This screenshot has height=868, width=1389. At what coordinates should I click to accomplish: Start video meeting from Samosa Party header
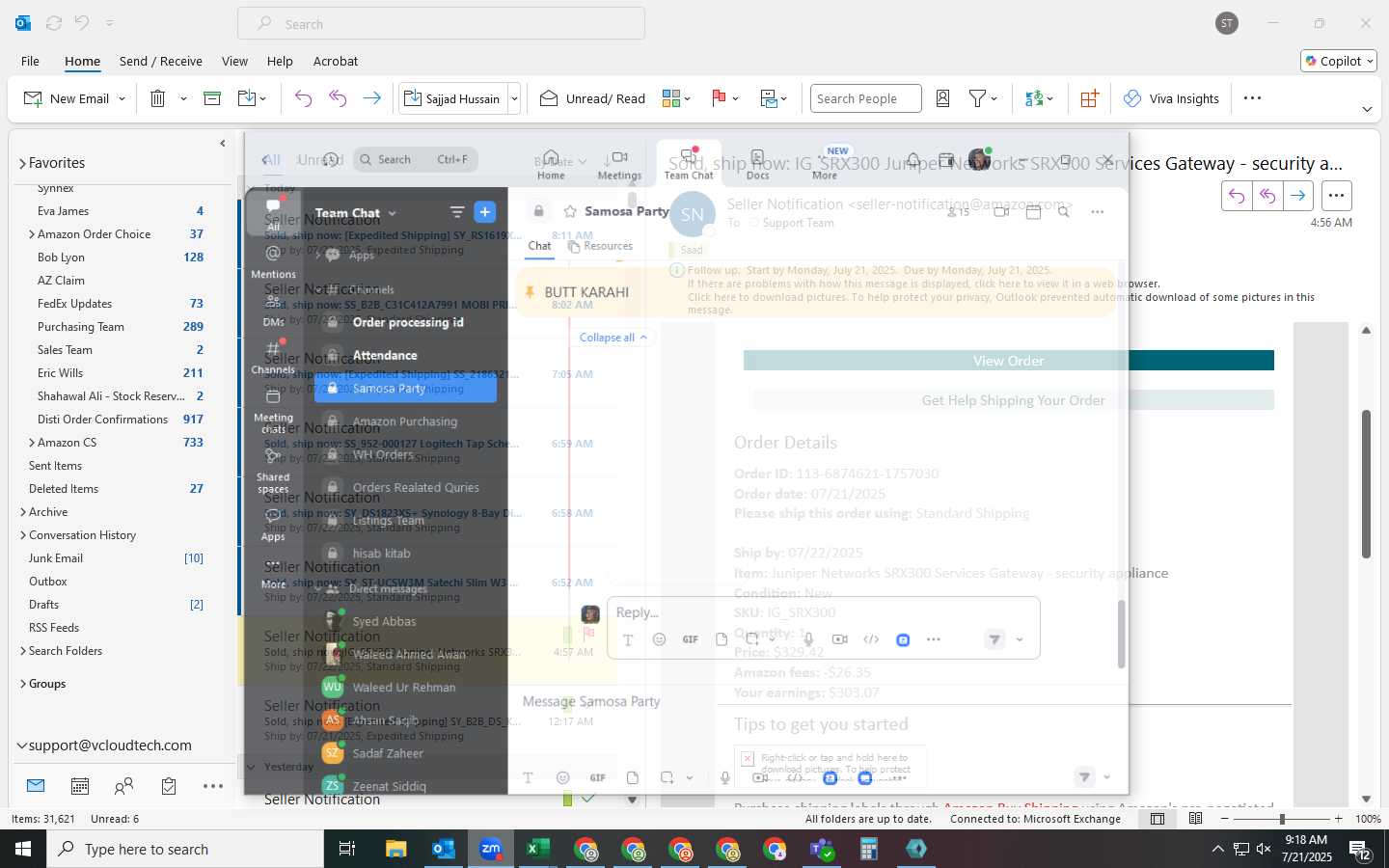pos(1001,211)
